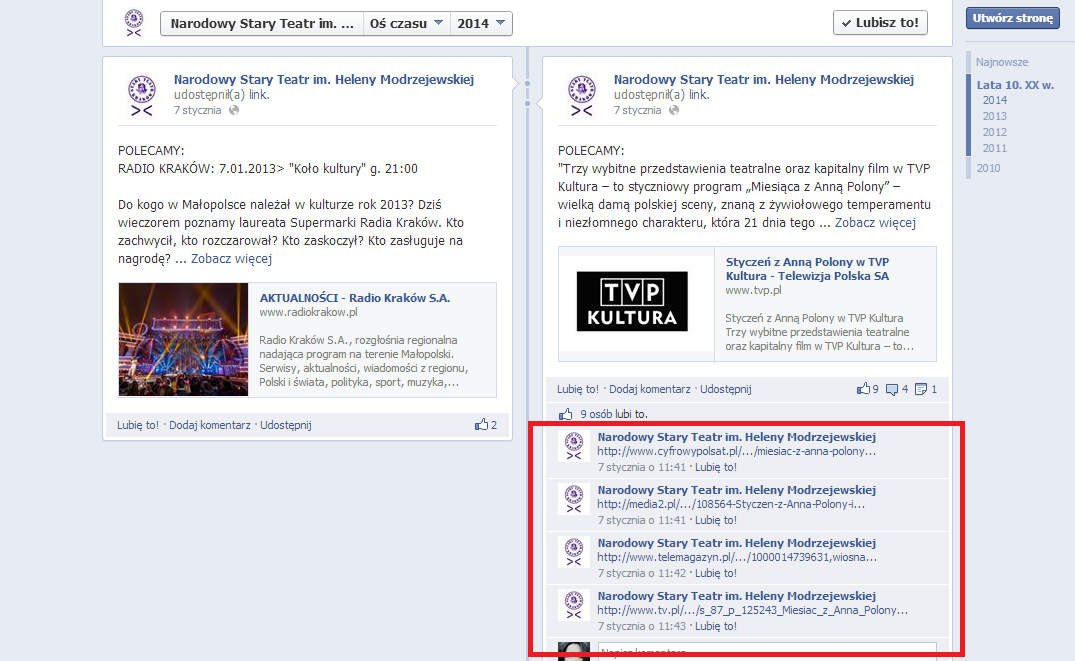The height and width of the screenshot is (661, 1075).
Task: Jump to year 2010 in timeline sidebar
Action: click(x=988, y=168)
